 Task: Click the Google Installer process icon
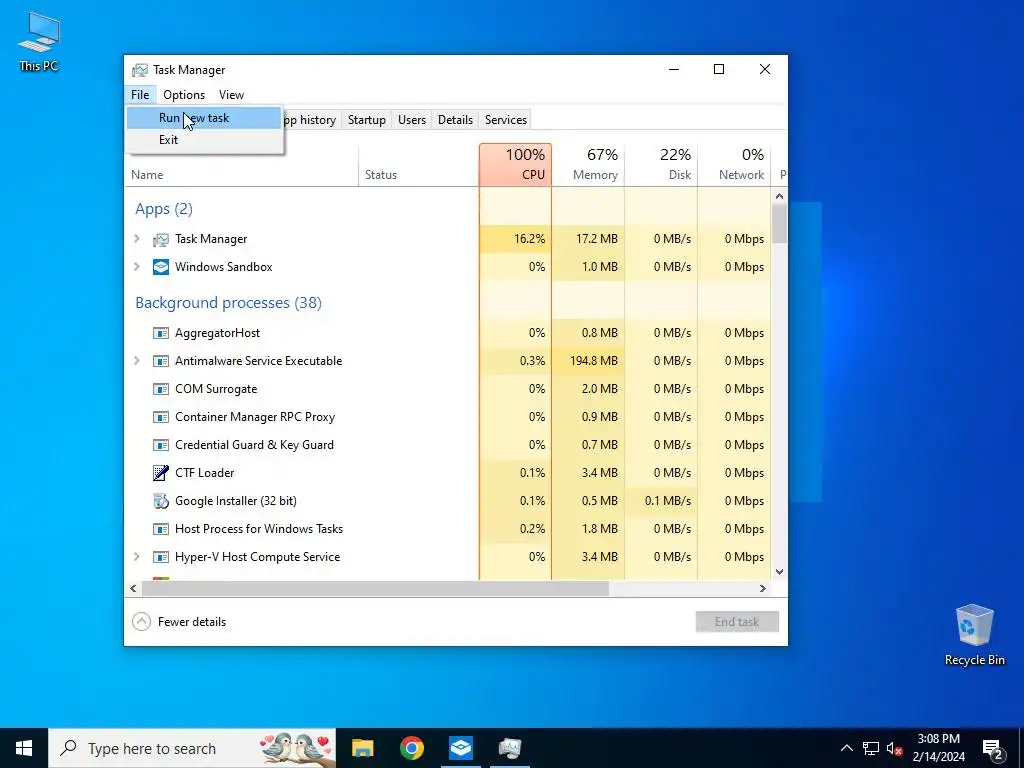[x=161, y=501]
